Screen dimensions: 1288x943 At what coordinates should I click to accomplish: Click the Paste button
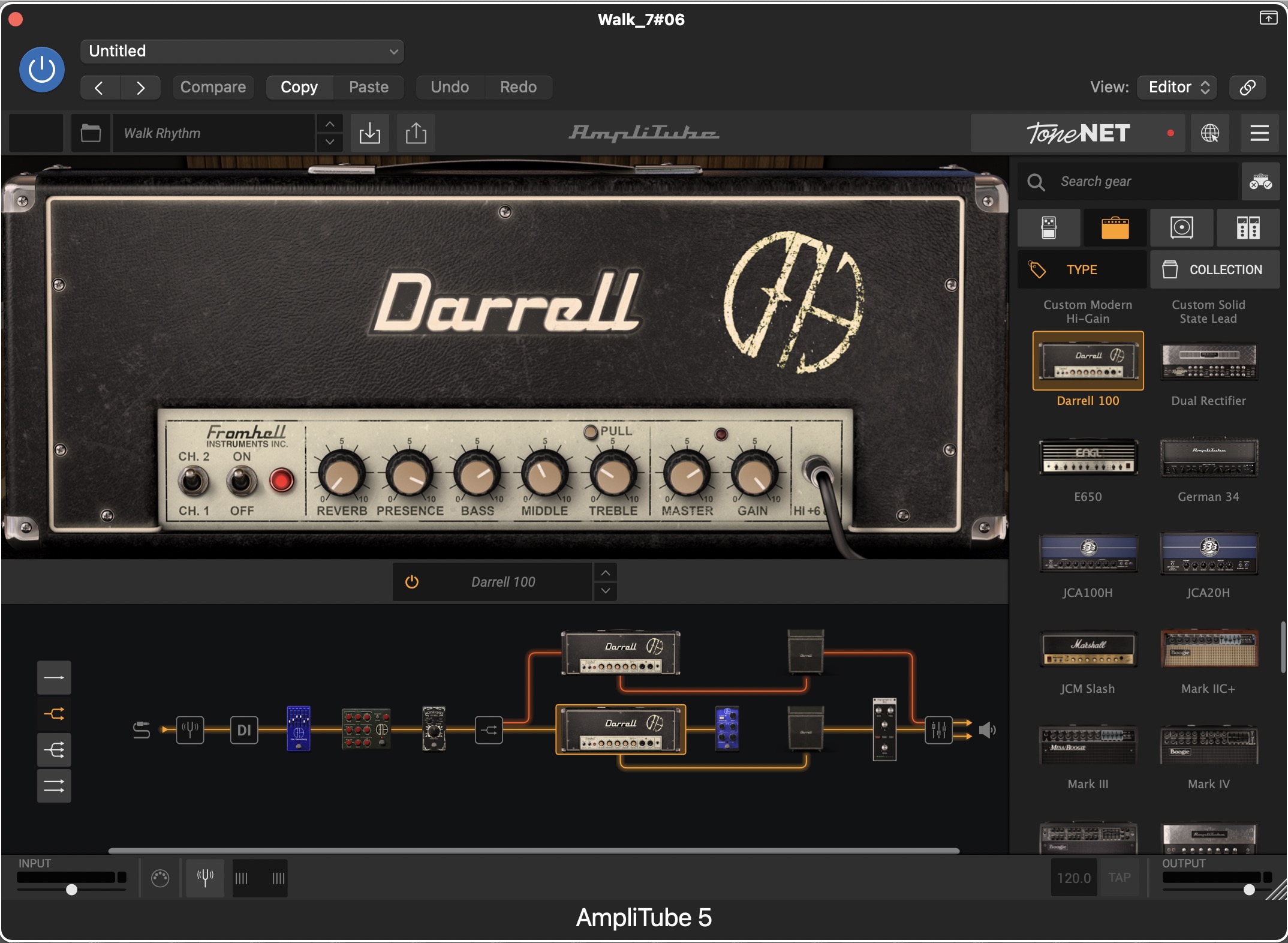(369, 88)
